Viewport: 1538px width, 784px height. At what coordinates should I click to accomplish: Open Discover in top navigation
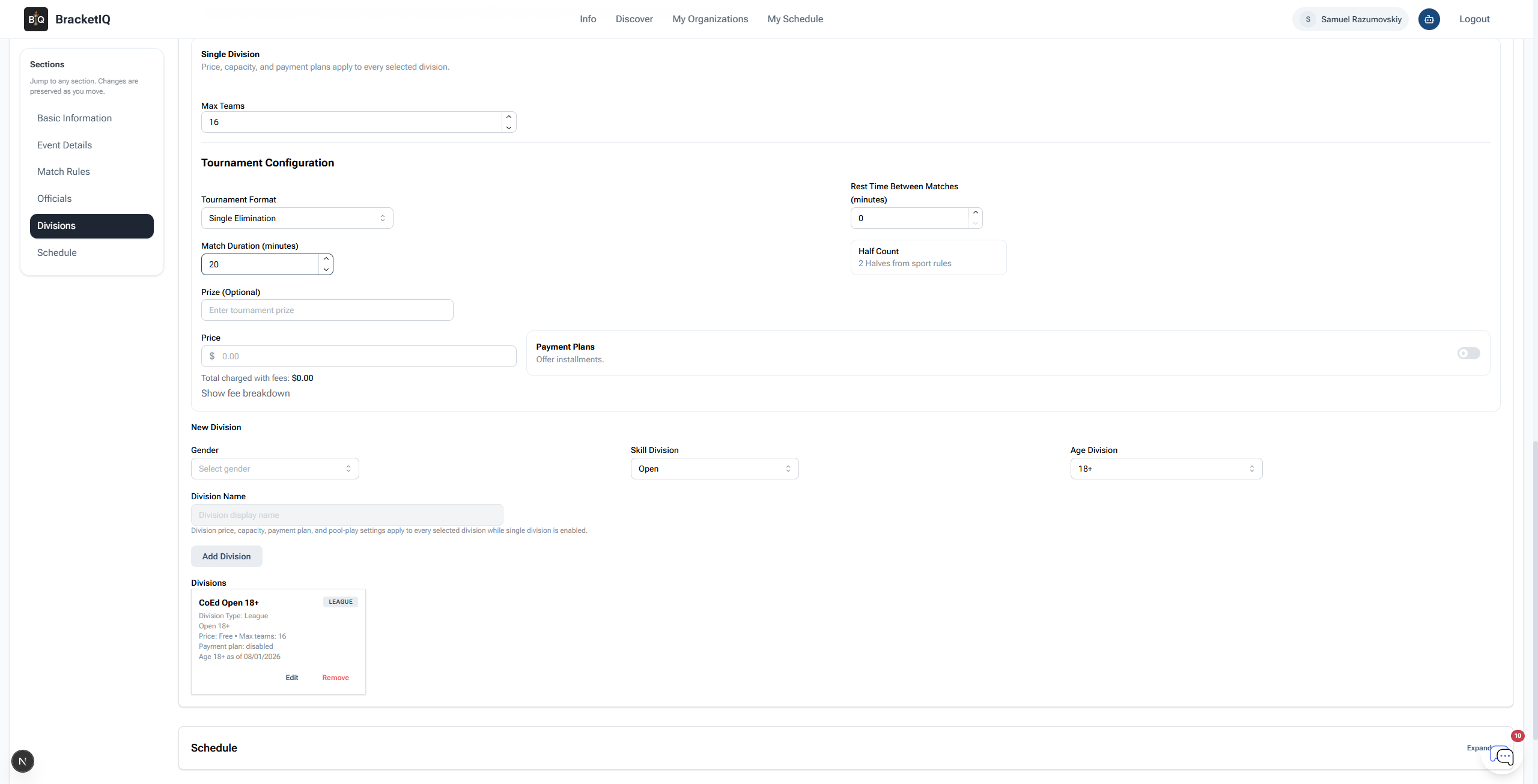click(634, 19)
